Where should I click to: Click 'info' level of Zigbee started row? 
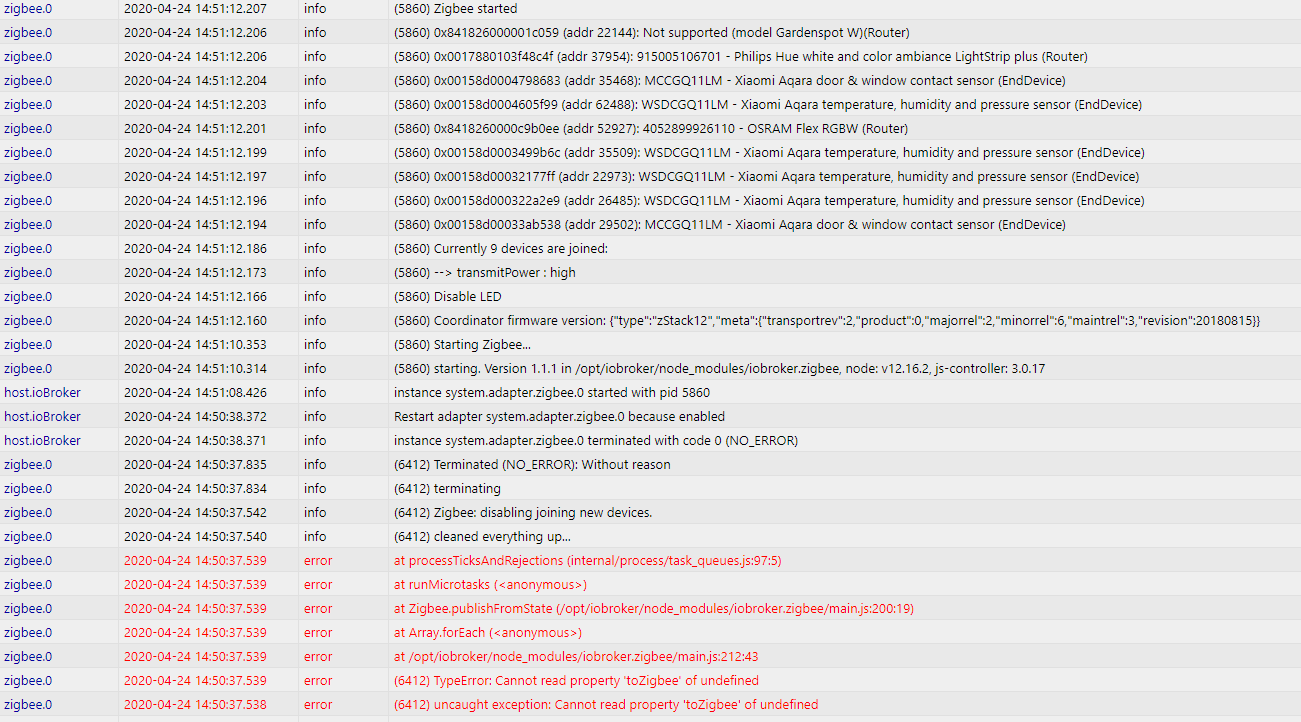315,9
